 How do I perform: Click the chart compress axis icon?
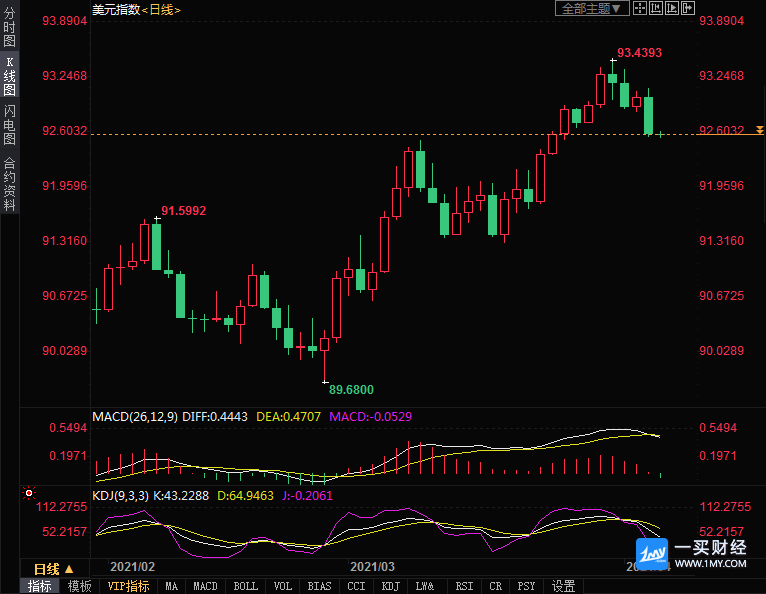656,8
